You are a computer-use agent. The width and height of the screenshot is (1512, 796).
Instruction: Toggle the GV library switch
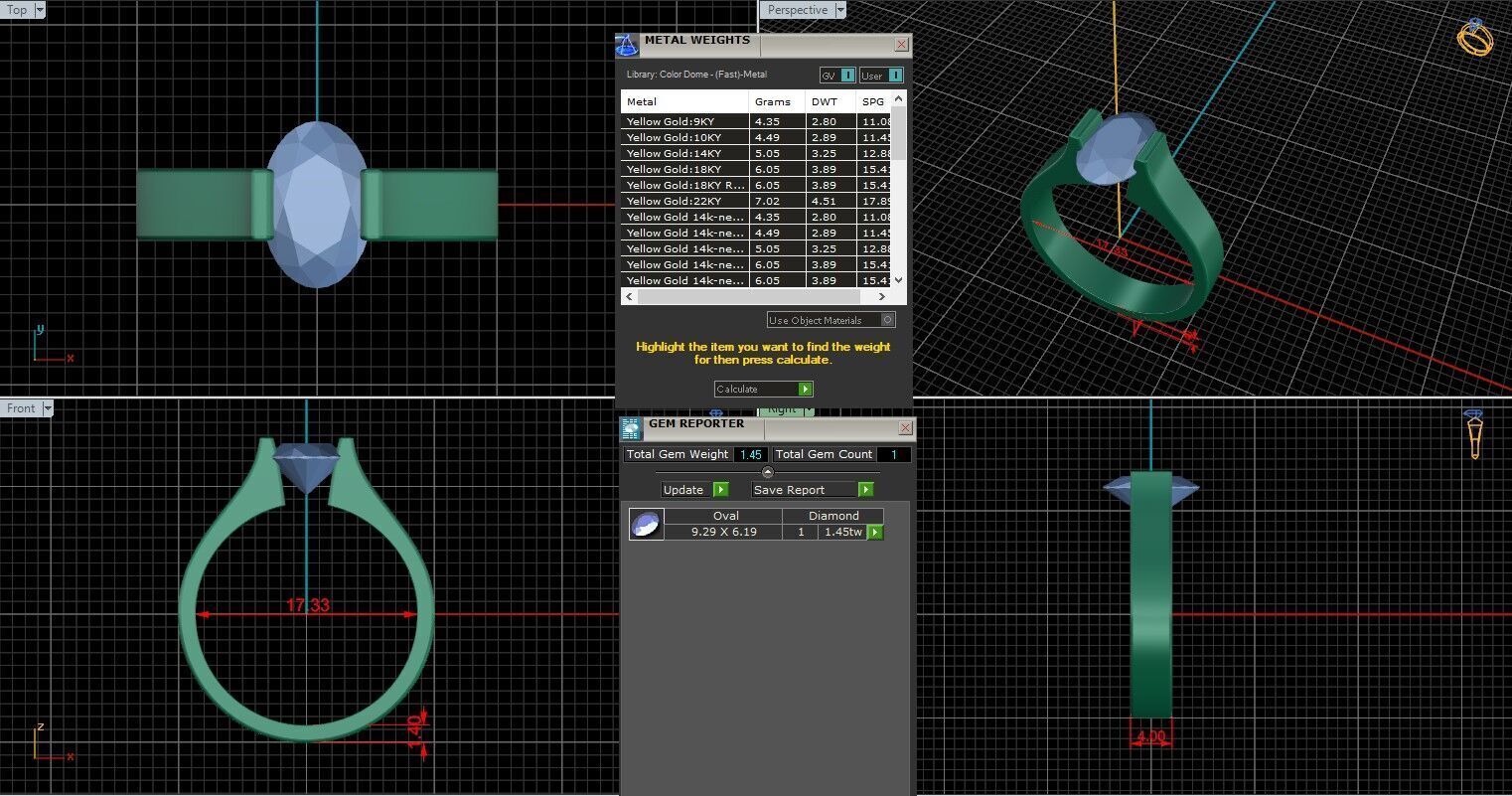click(x=847, y=75)
